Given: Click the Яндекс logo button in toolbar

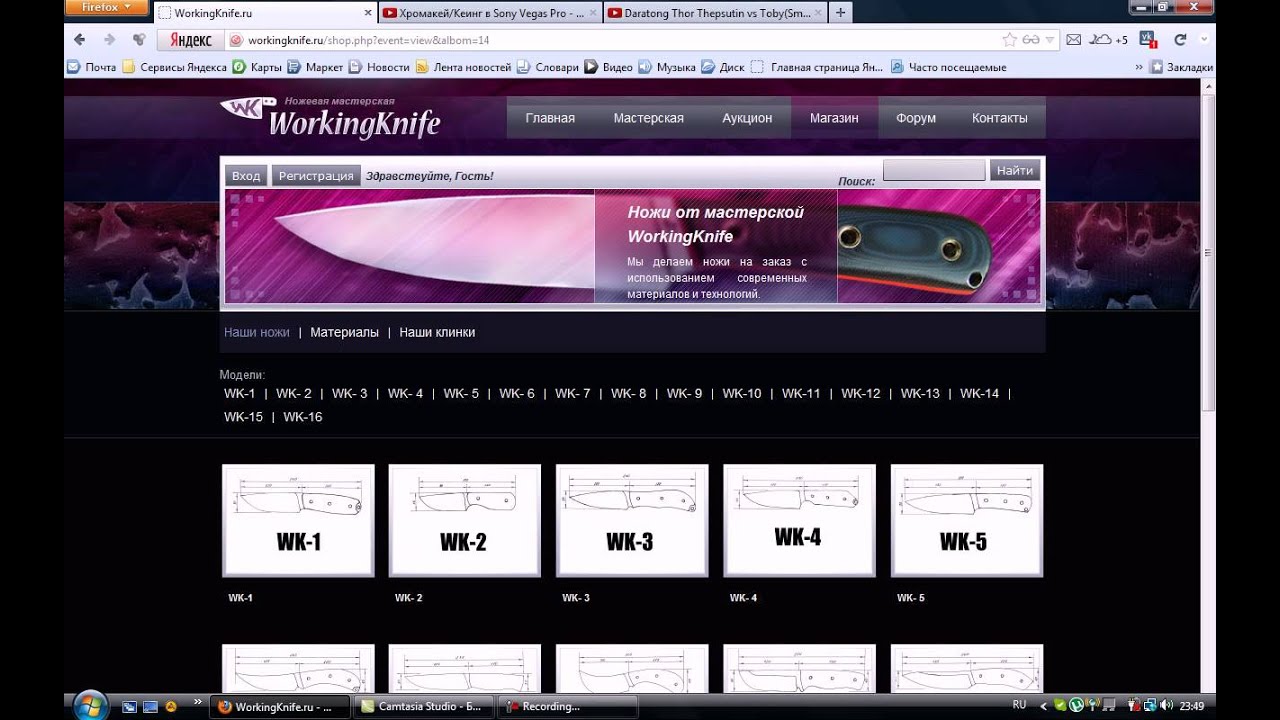Looking at the screenshot, I should tap(190, 40).
